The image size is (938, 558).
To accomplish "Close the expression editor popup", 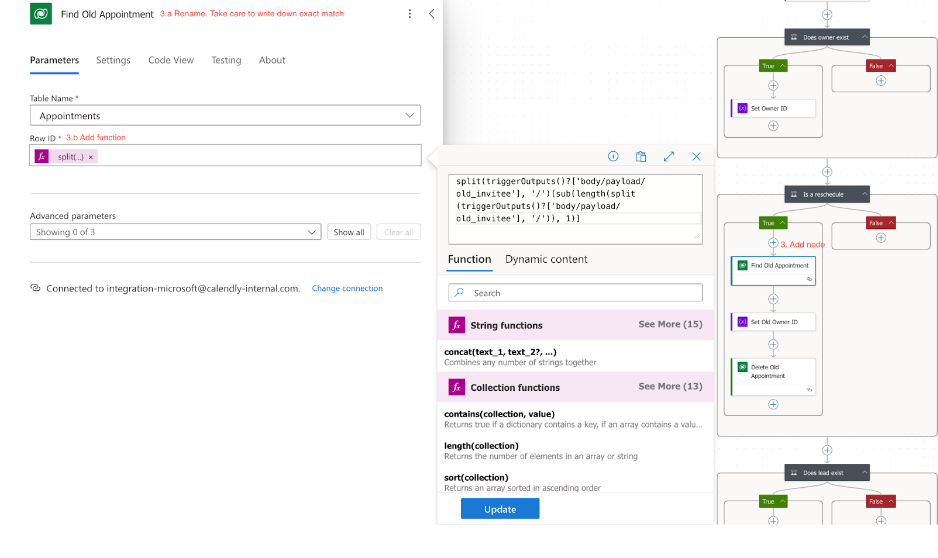I will [696, 156].
